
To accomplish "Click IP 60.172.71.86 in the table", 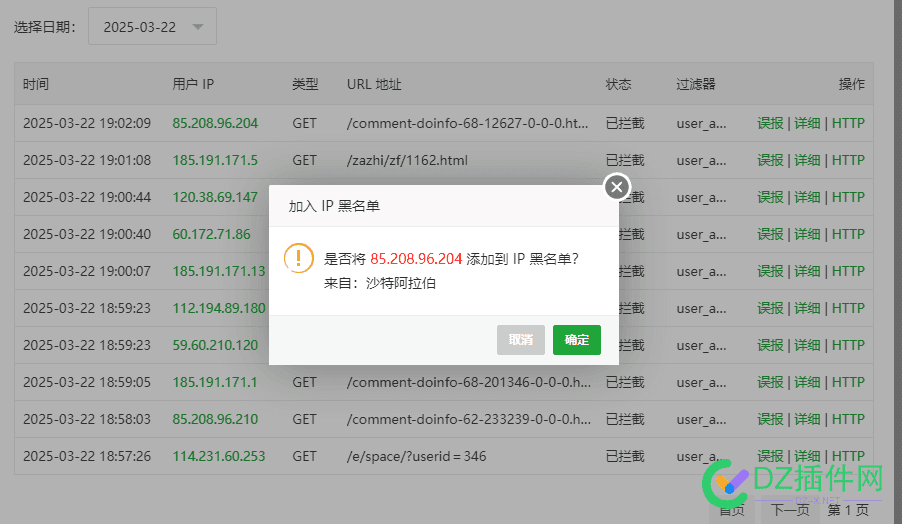I will 211,234.
